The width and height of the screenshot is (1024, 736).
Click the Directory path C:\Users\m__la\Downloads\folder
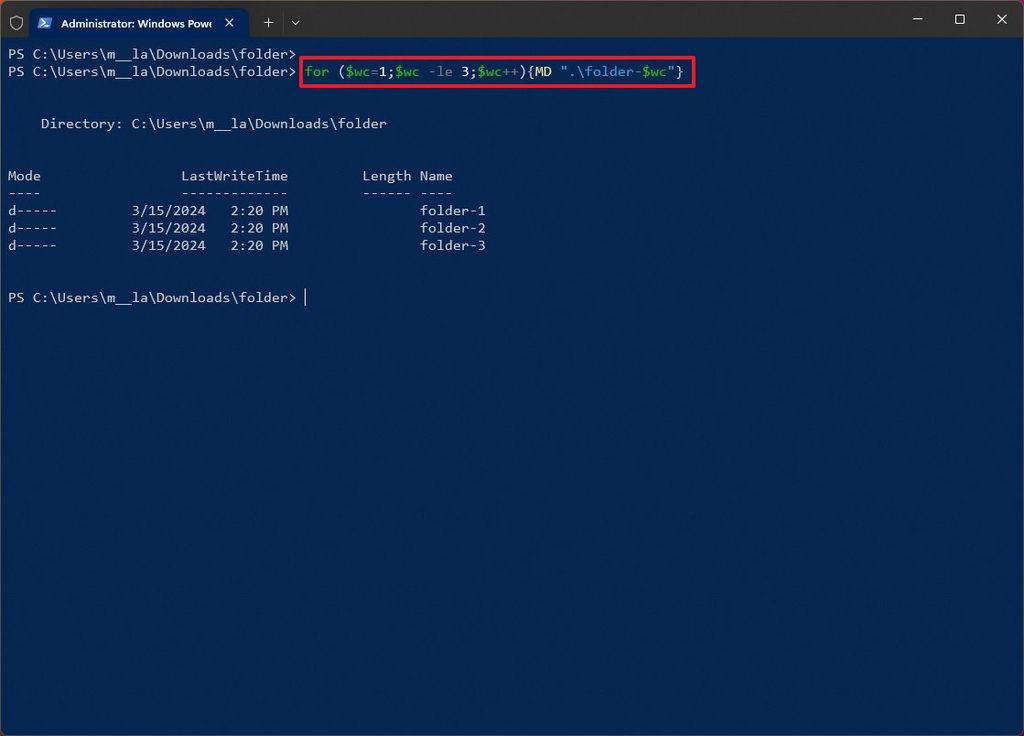pyautogui.click(x=258, y=123)
